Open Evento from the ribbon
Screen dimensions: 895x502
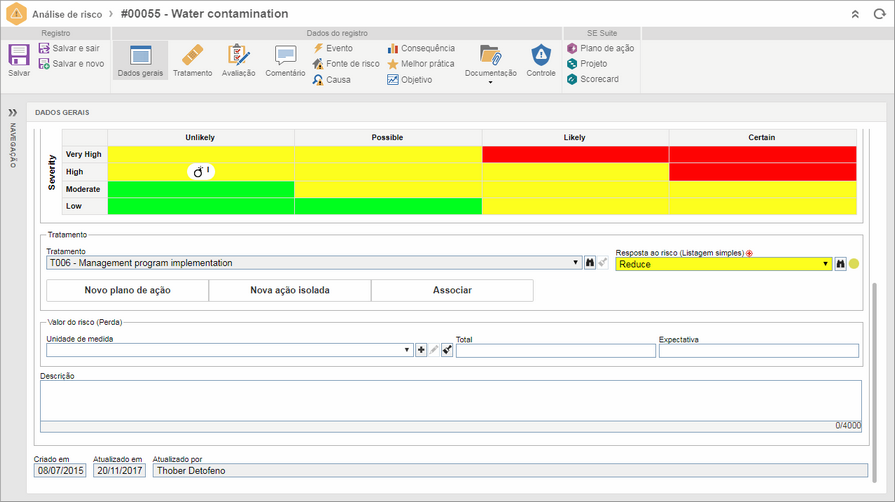(333, 48)
